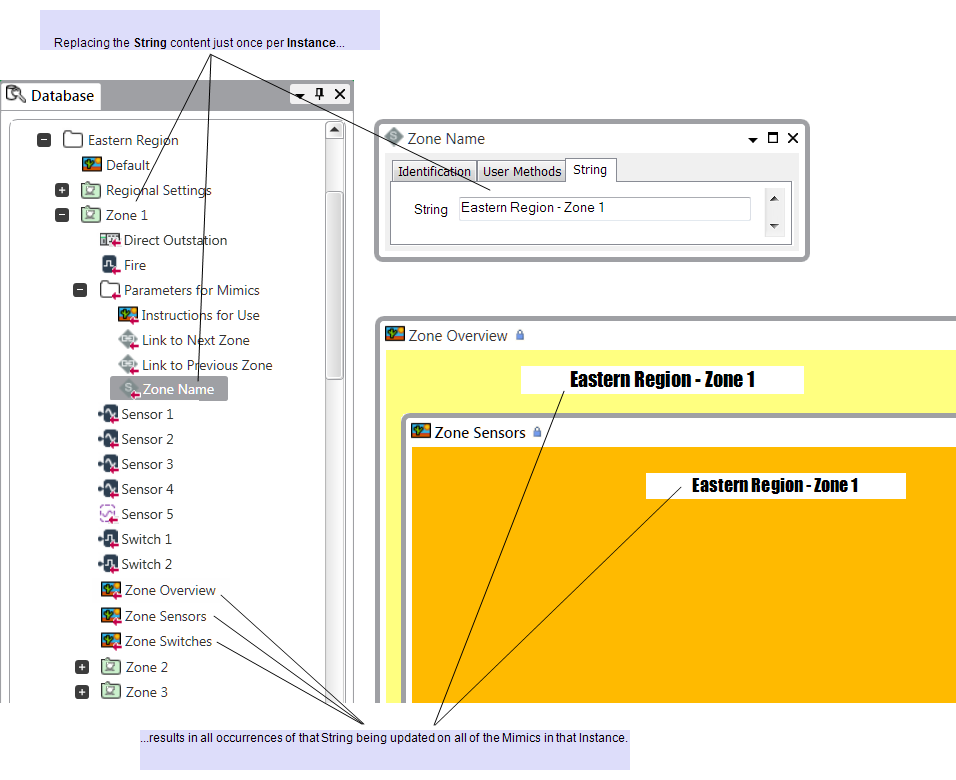Click the Sensor 1 analog point icon
The width and height of the screenshot is (956, 780).
(109, 414)
